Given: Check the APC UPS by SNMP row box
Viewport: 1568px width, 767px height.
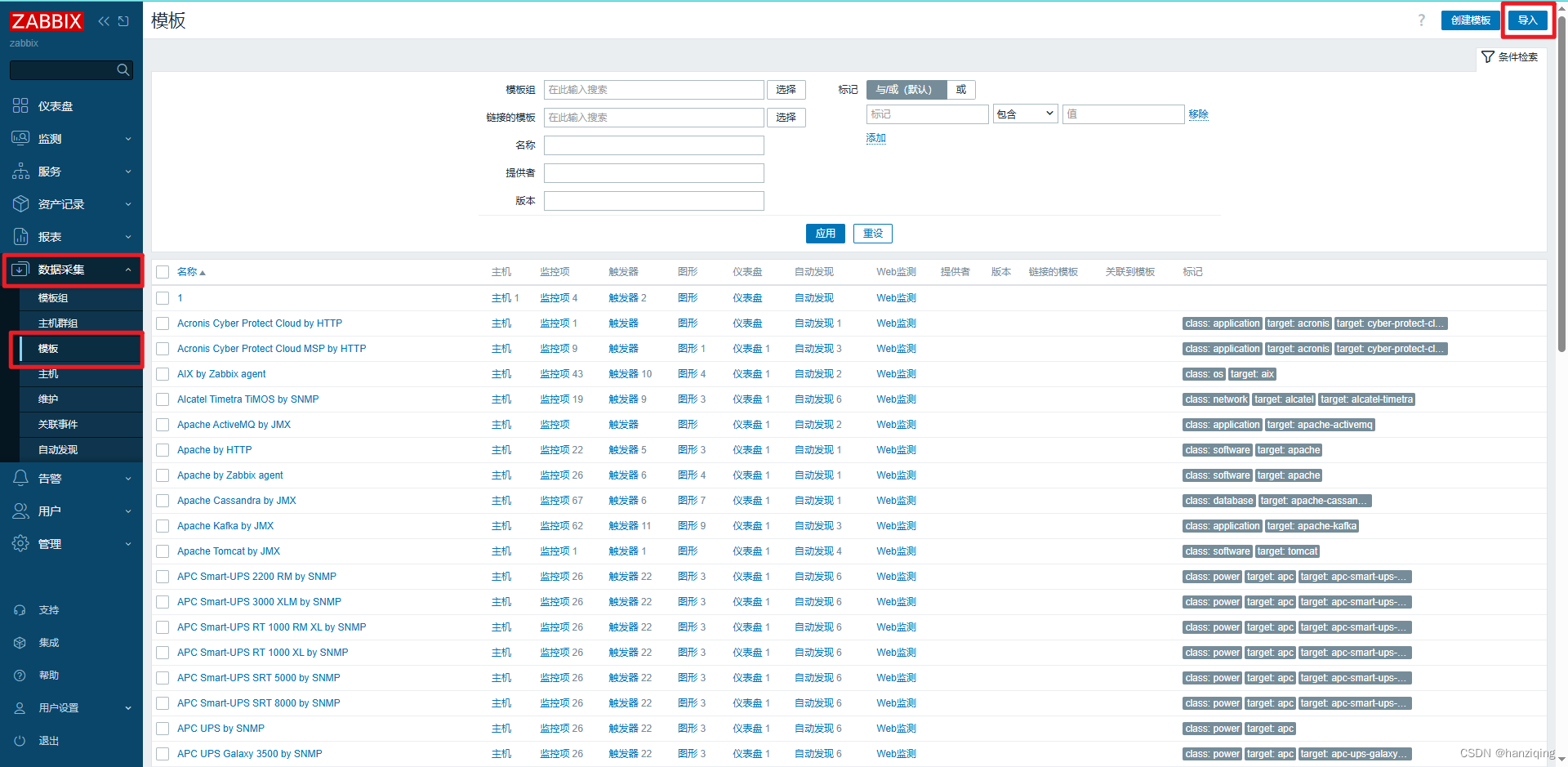Looking at the screenshot, I should coord(163,729).
